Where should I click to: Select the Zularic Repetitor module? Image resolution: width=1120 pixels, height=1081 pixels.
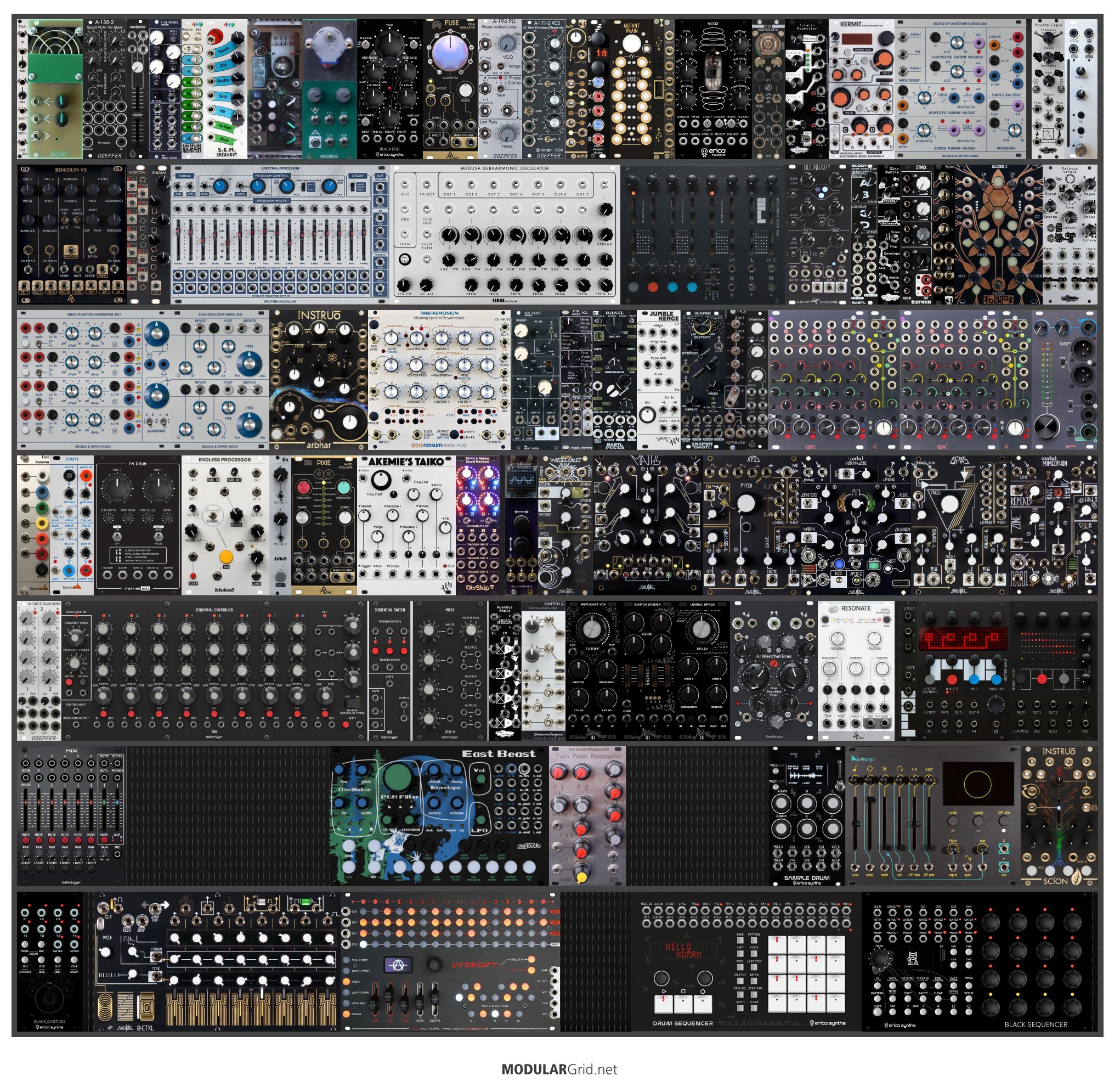[x=806, y=89]
